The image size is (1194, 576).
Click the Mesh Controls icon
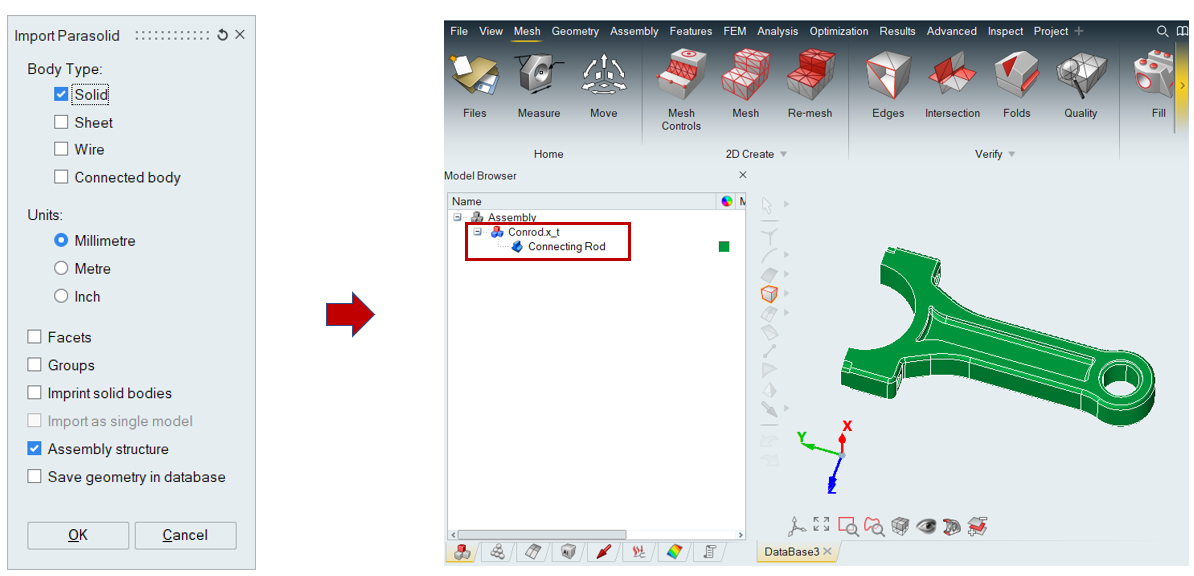(681, 78)
